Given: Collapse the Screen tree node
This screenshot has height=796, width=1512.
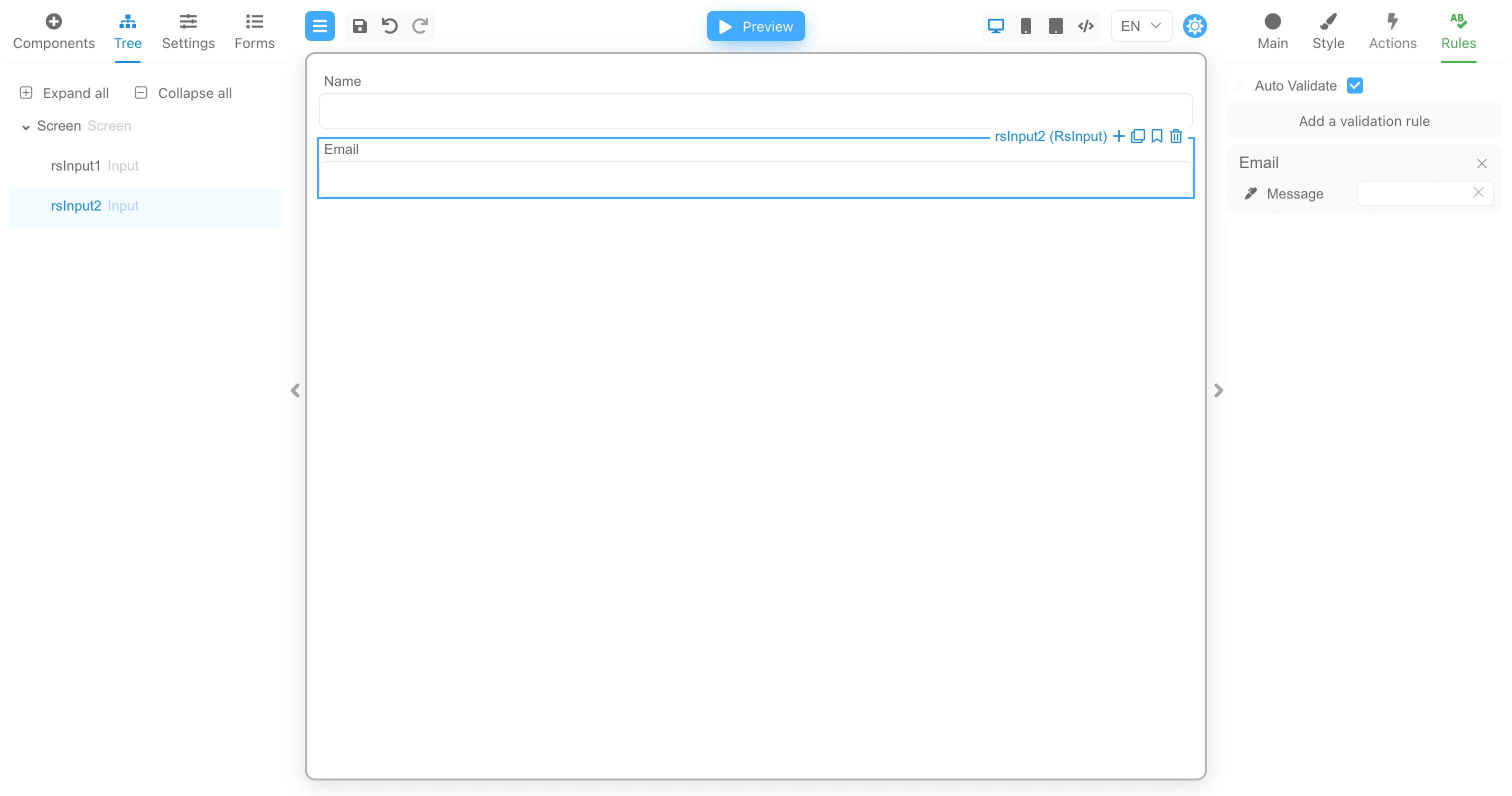Looking at the screenshot, I should pyautogui.click(x=26, y=127).
